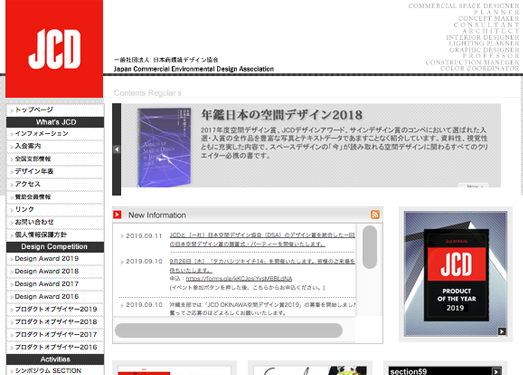The height and width of the screenshot is (375, 523).
Task: Open プロダクトオブザイヤー2019 link
Action: click(55, 309)
